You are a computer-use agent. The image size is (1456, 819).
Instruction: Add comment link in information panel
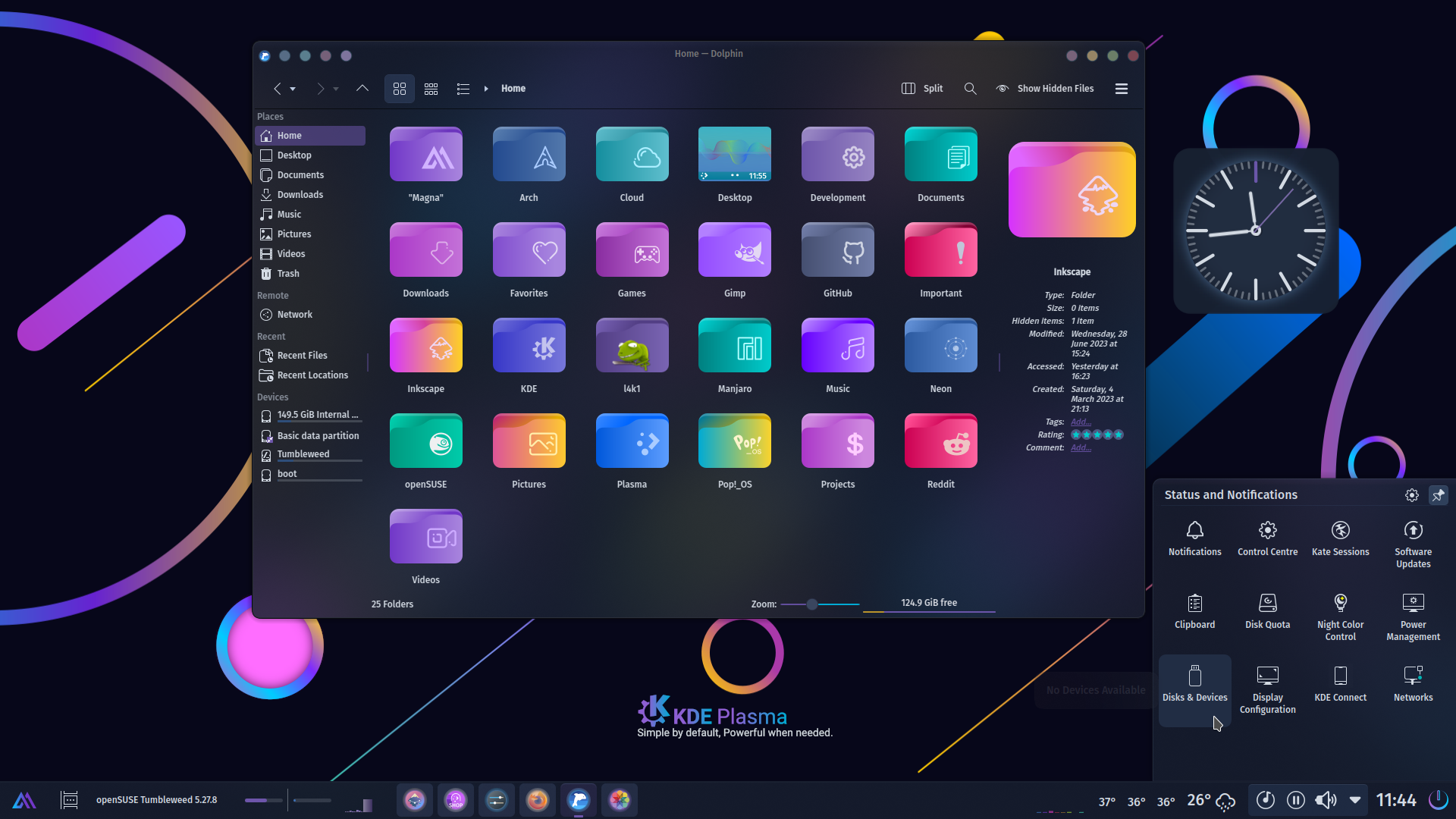[1081, 448]
